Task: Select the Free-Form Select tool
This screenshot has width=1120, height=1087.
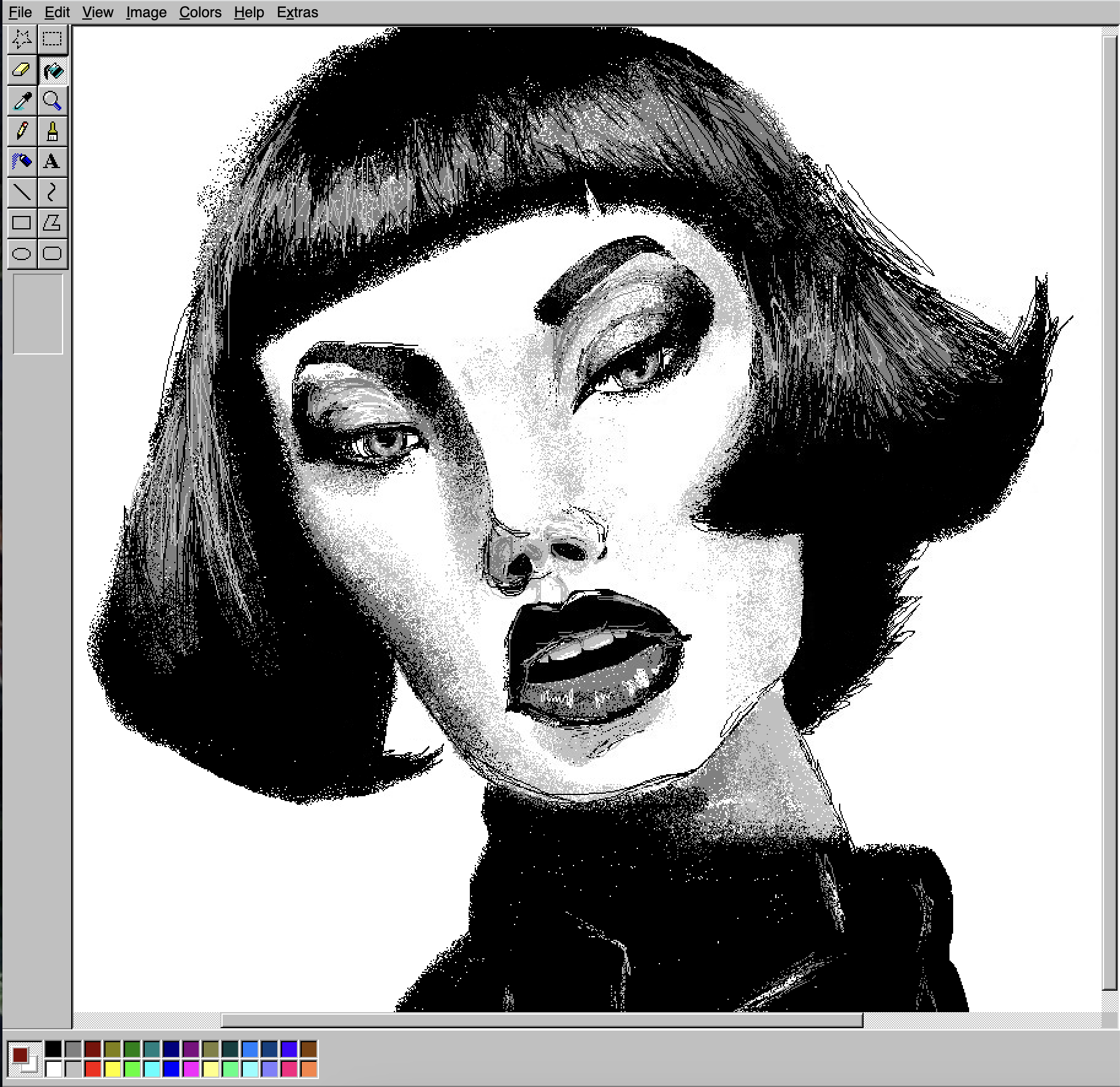Action: (22, 40)
